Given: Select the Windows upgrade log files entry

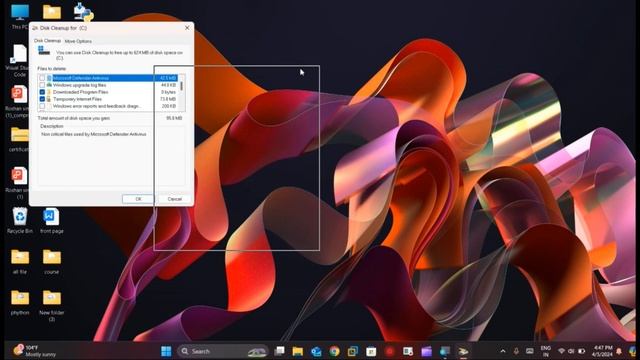Looking at the screenshot, I should 80,85.
